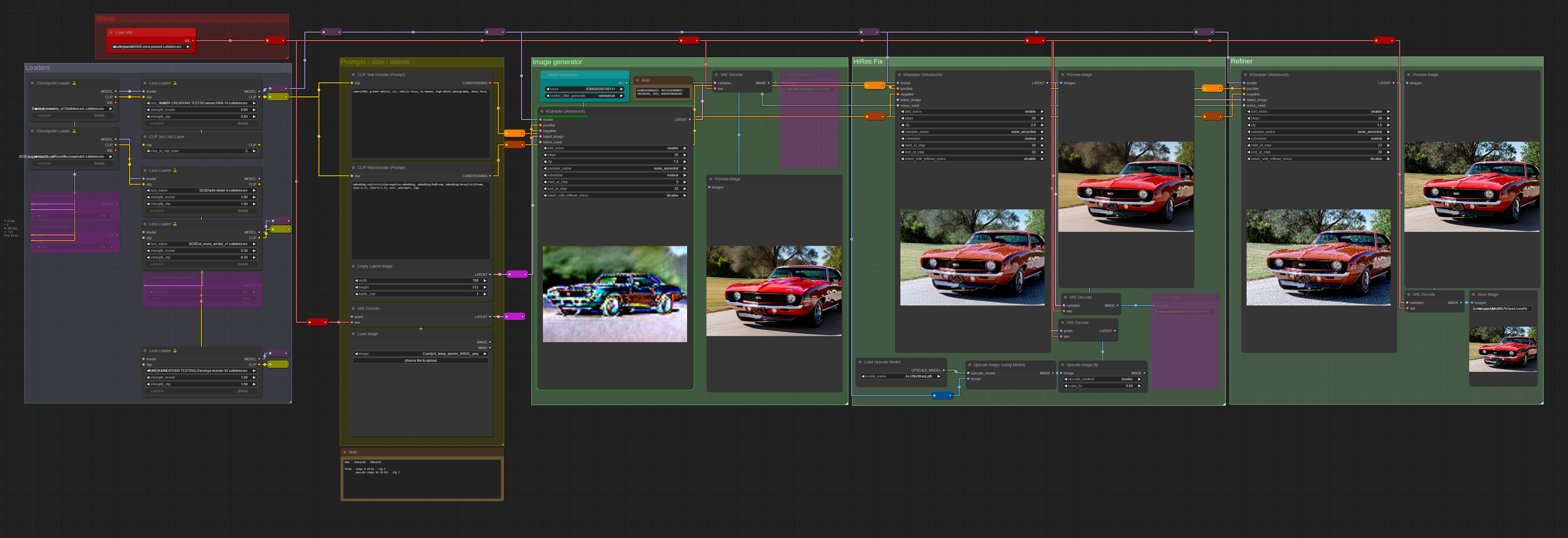Collapse the Seed Generator node via its dot
Image resolution: width=1568 pixels, height=538 pixels.
click(545, 75)
